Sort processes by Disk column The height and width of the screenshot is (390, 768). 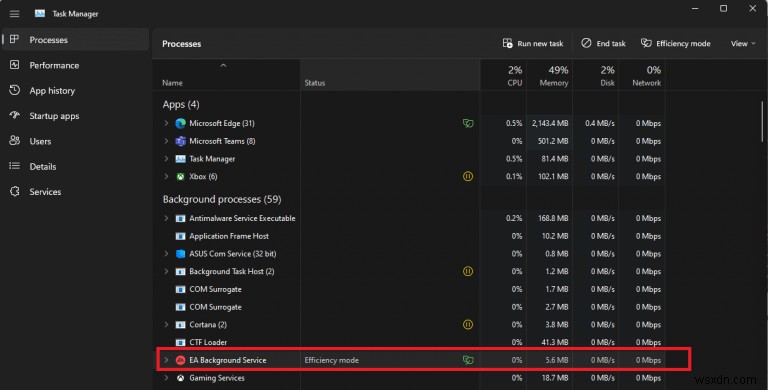(596, 75)
